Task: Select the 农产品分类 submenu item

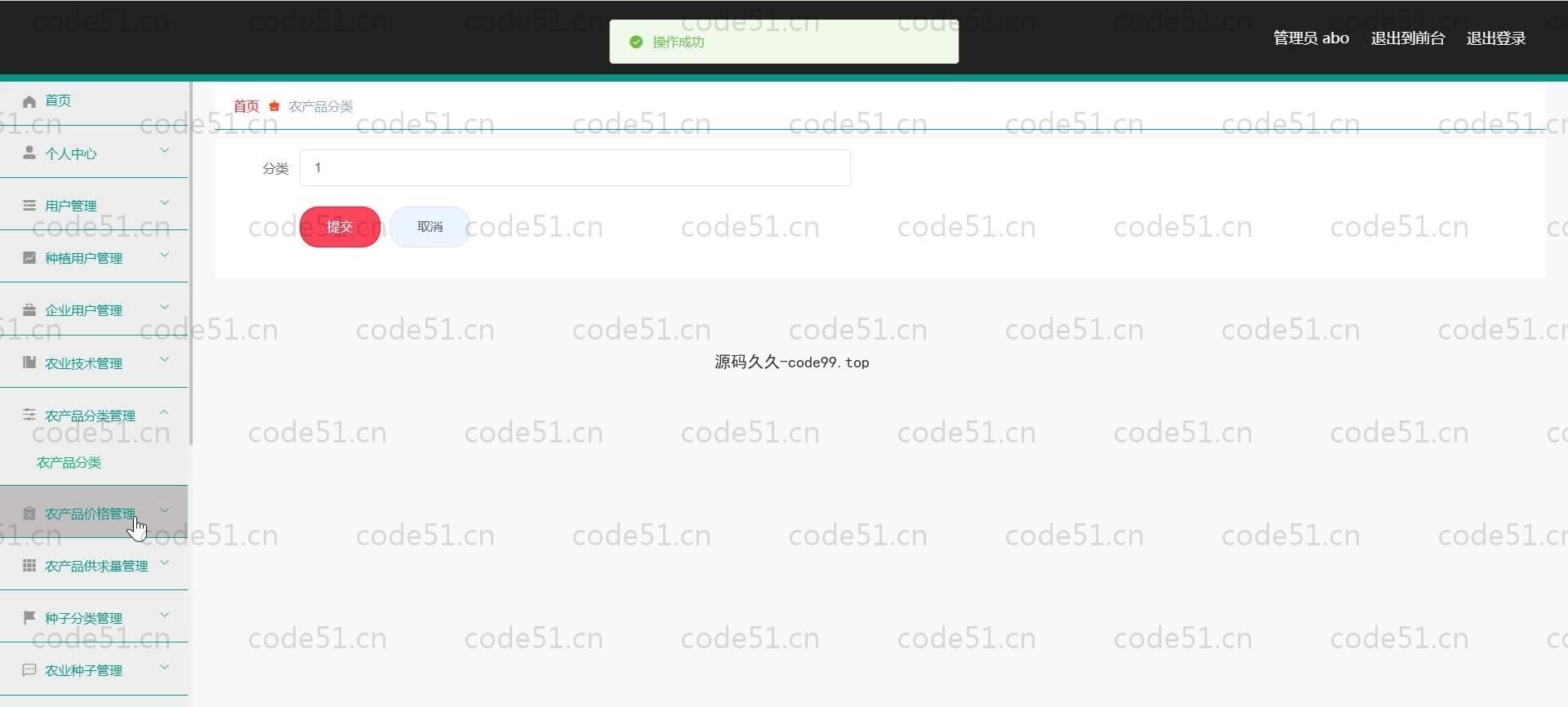Action: (x=69, y=462)
